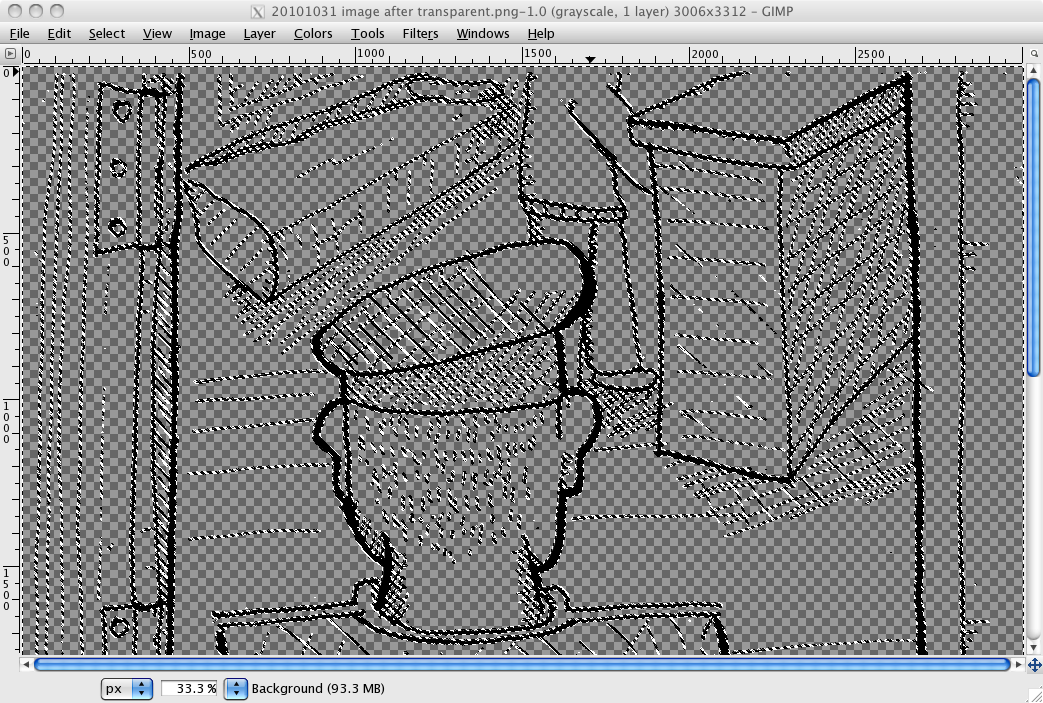This screenshot has width=1043, height=703.
Task: Click the vertical scrollbar up arrow
Action: (1033, 72)
